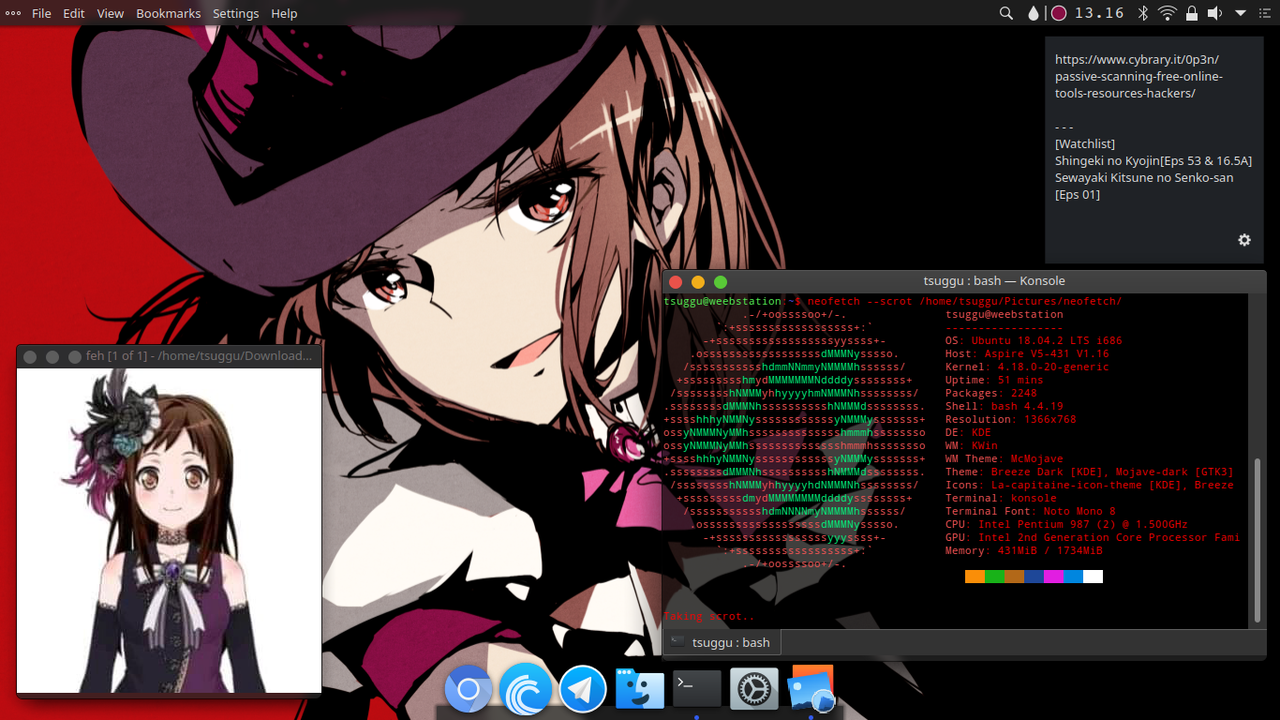Click the three-dots menu icon in top-left corner
This screenshot has height=720, width=1280.
tap(13, 13)
